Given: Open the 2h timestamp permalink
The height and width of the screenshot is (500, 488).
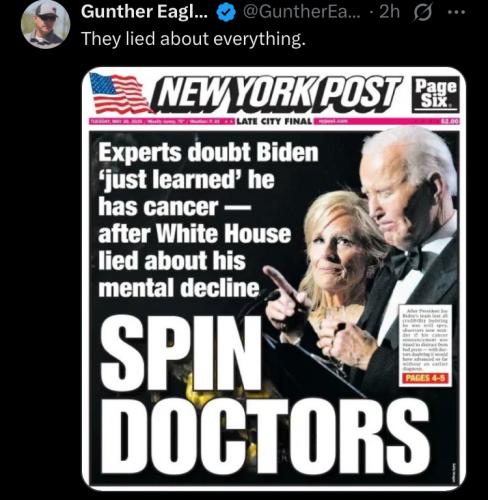Looking at the screenshot, I should coord(389,12).
